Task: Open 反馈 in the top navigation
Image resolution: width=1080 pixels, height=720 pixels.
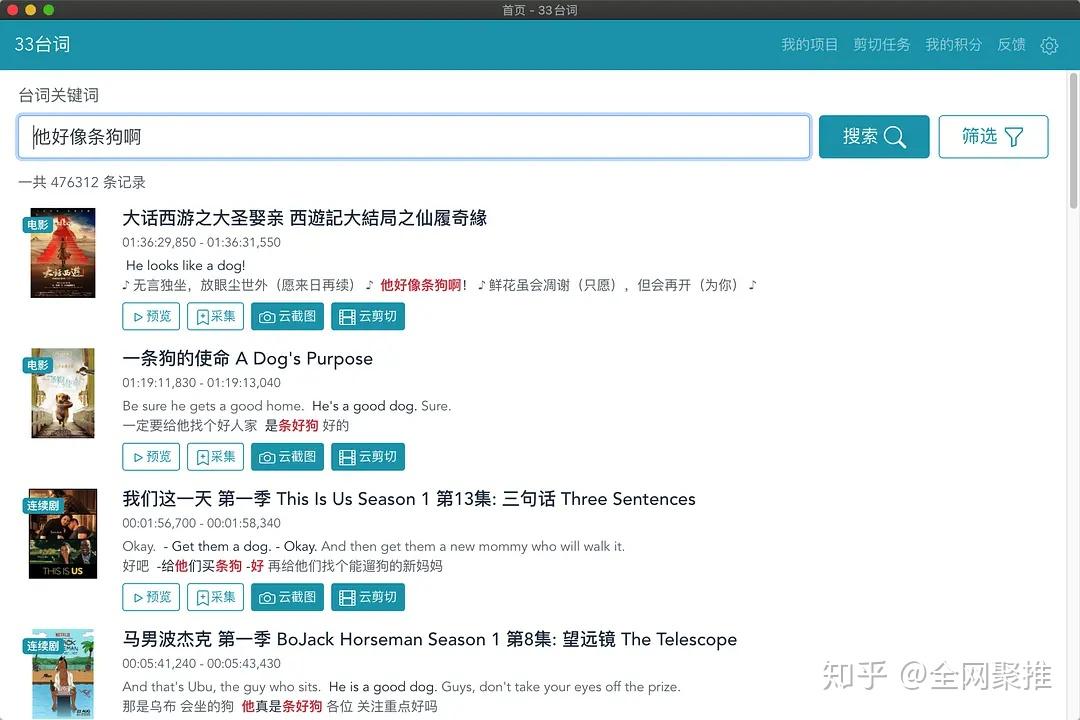Action: [1011, 45]
